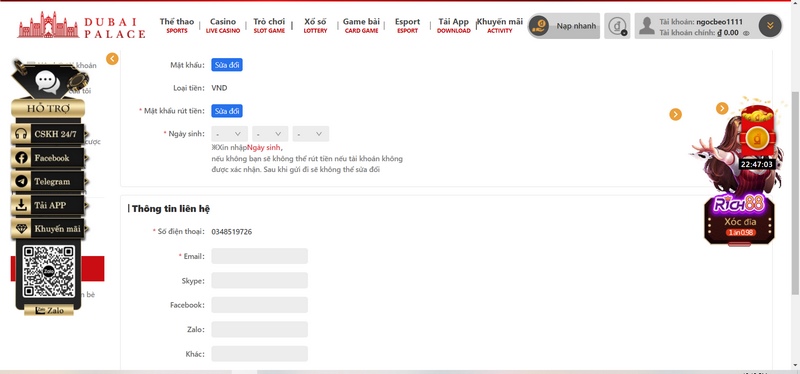Screen dimensions: 800x374
Task: Click the vertical page scrollbar
Action: tap(795, 194)
